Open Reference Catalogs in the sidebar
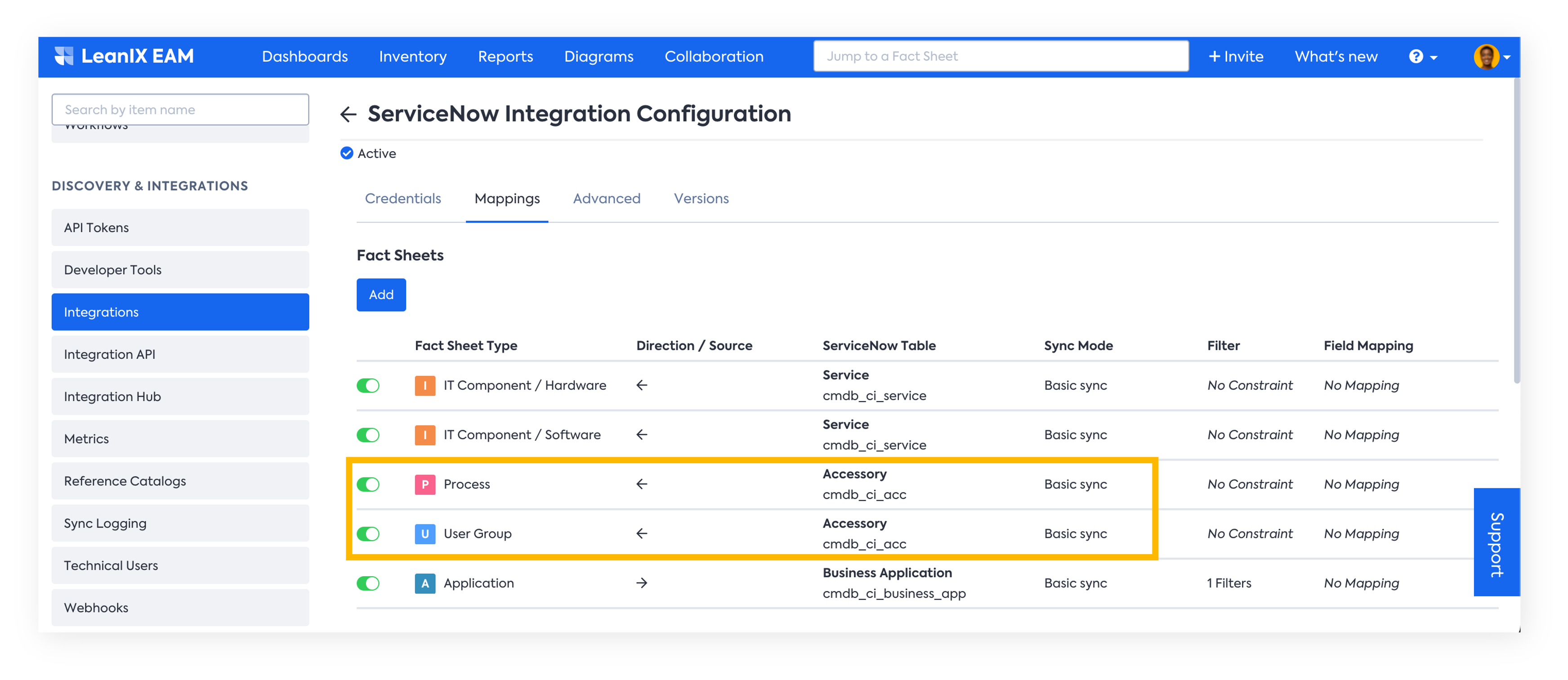This screenshot has width=1568, height=680. [180, 481]
